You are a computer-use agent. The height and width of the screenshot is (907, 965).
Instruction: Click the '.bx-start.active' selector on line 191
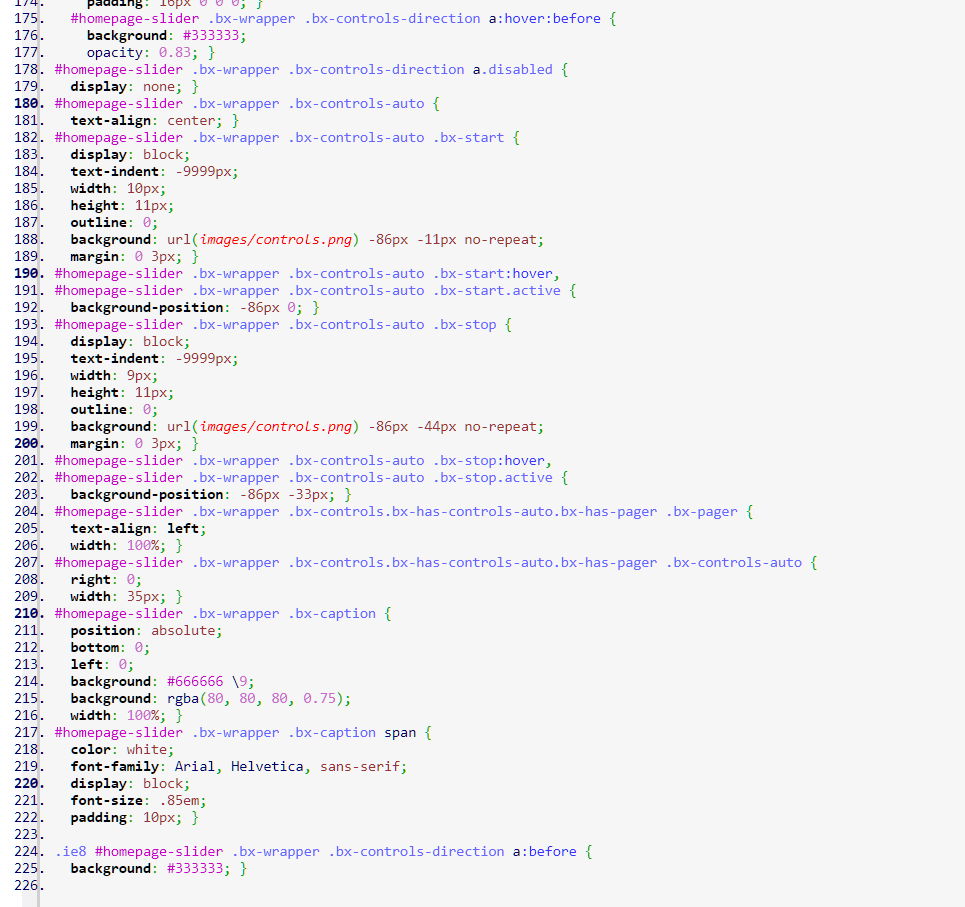(497, 290)
